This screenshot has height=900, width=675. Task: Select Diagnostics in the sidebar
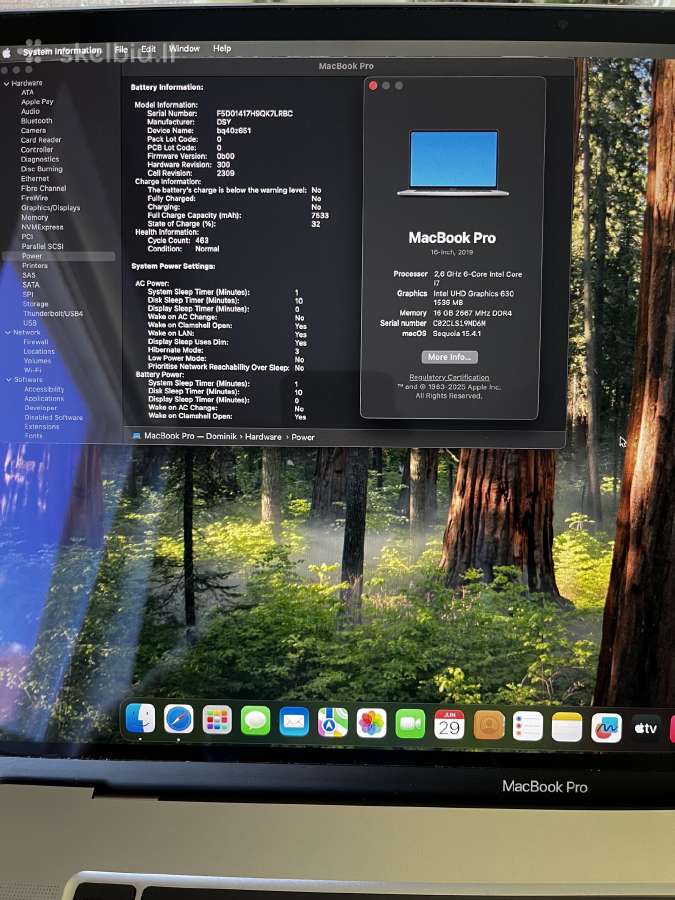40,160
